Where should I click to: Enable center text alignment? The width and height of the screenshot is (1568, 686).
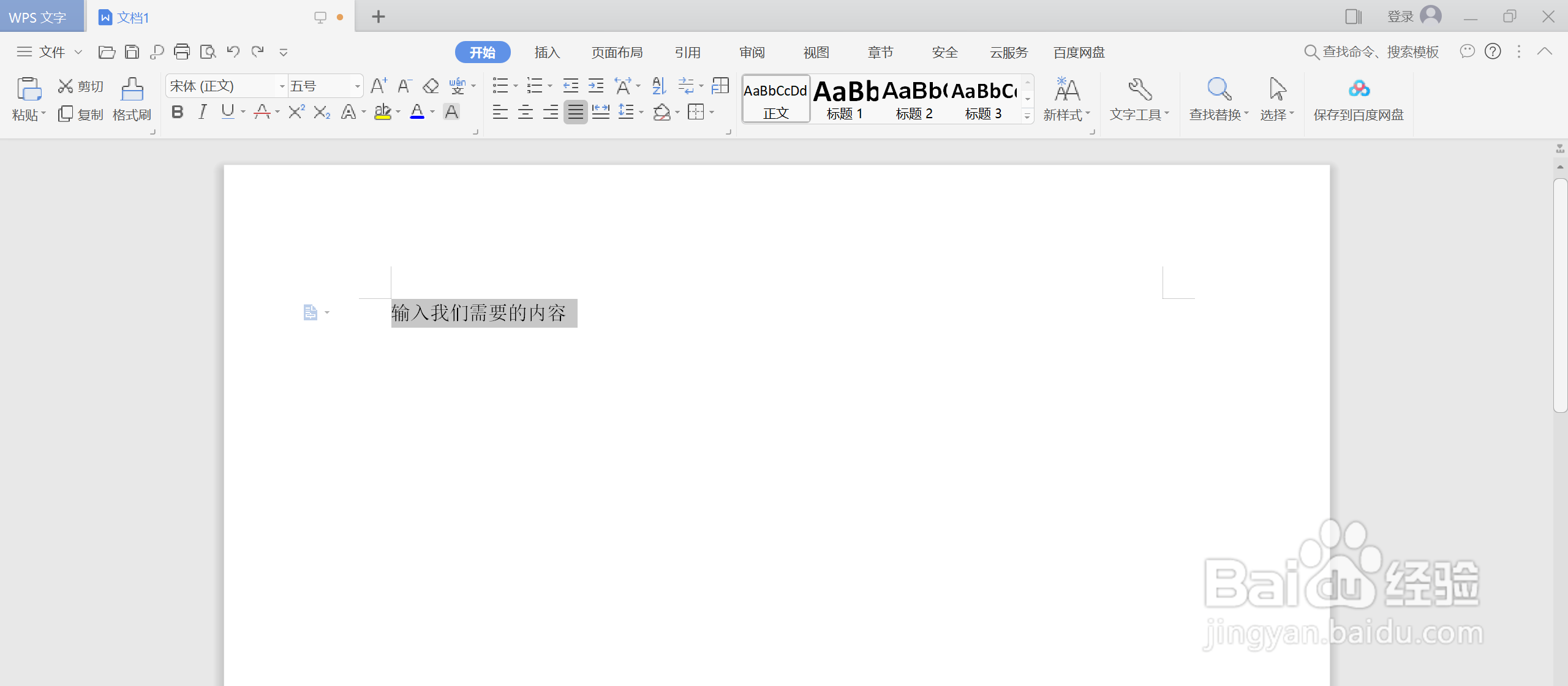pyautogui.click(x=525, y=112)
